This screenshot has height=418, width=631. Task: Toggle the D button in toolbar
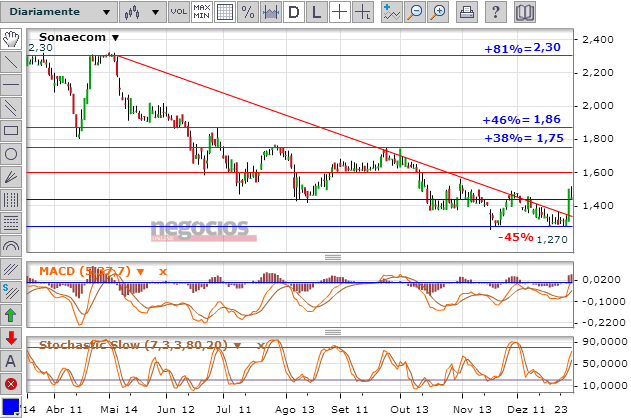294,12
